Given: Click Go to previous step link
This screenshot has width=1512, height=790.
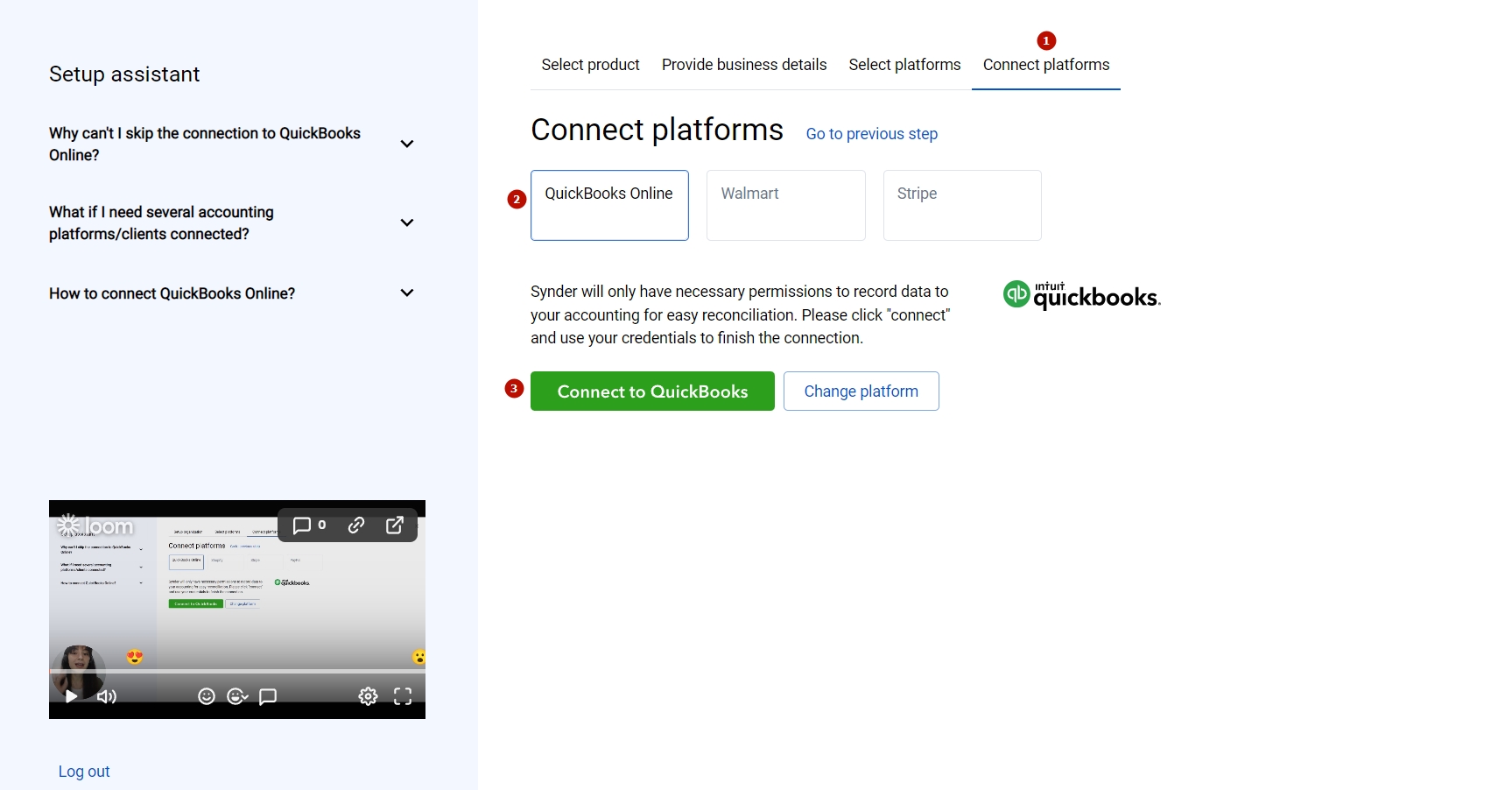Looking at the screenshot, I should click(872, 134).
